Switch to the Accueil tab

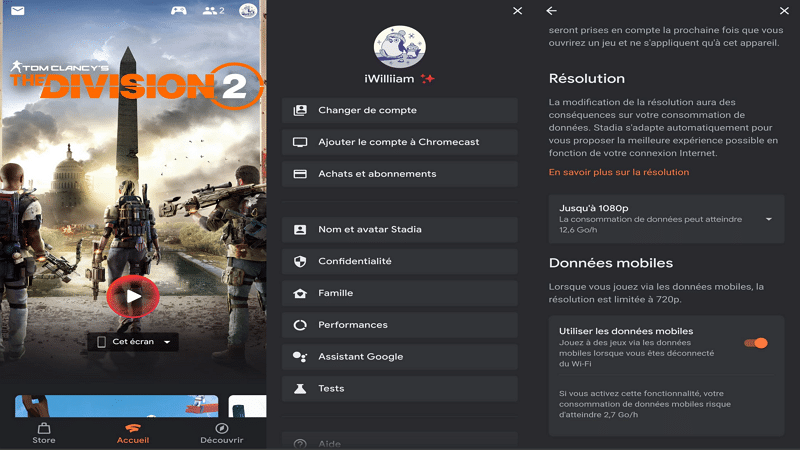(133, 434)
